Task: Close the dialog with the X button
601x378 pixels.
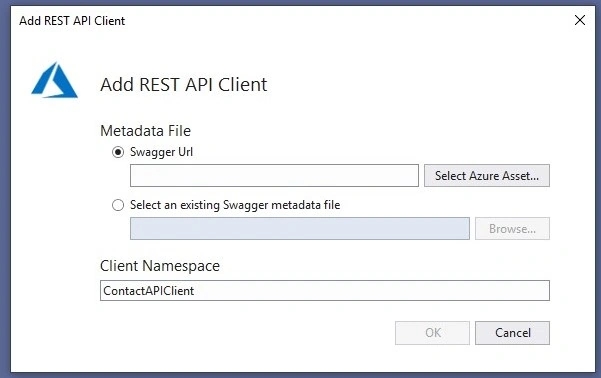Action: coord(580,20)
